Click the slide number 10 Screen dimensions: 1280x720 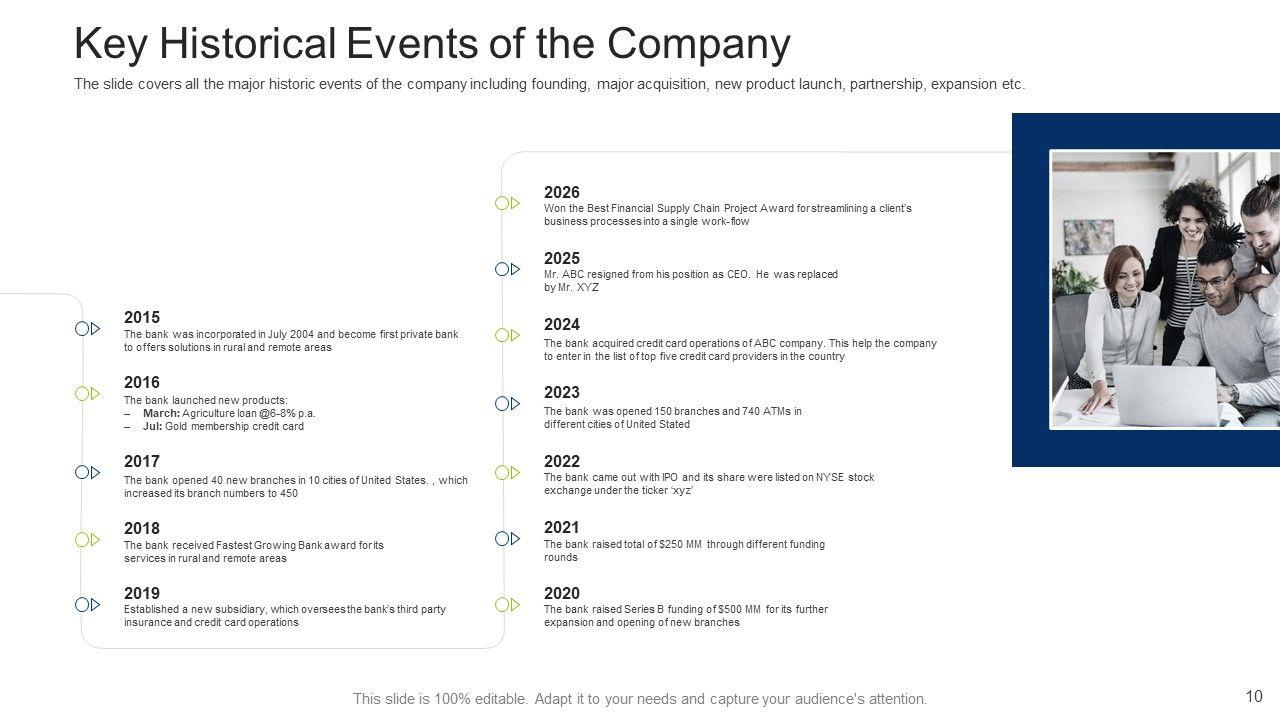point(1254,697)
